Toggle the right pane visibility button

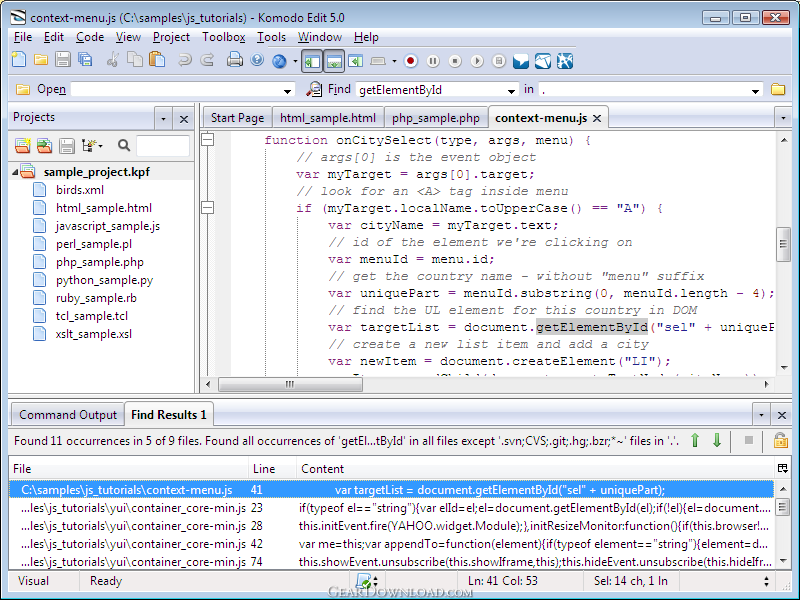[355, 61]
